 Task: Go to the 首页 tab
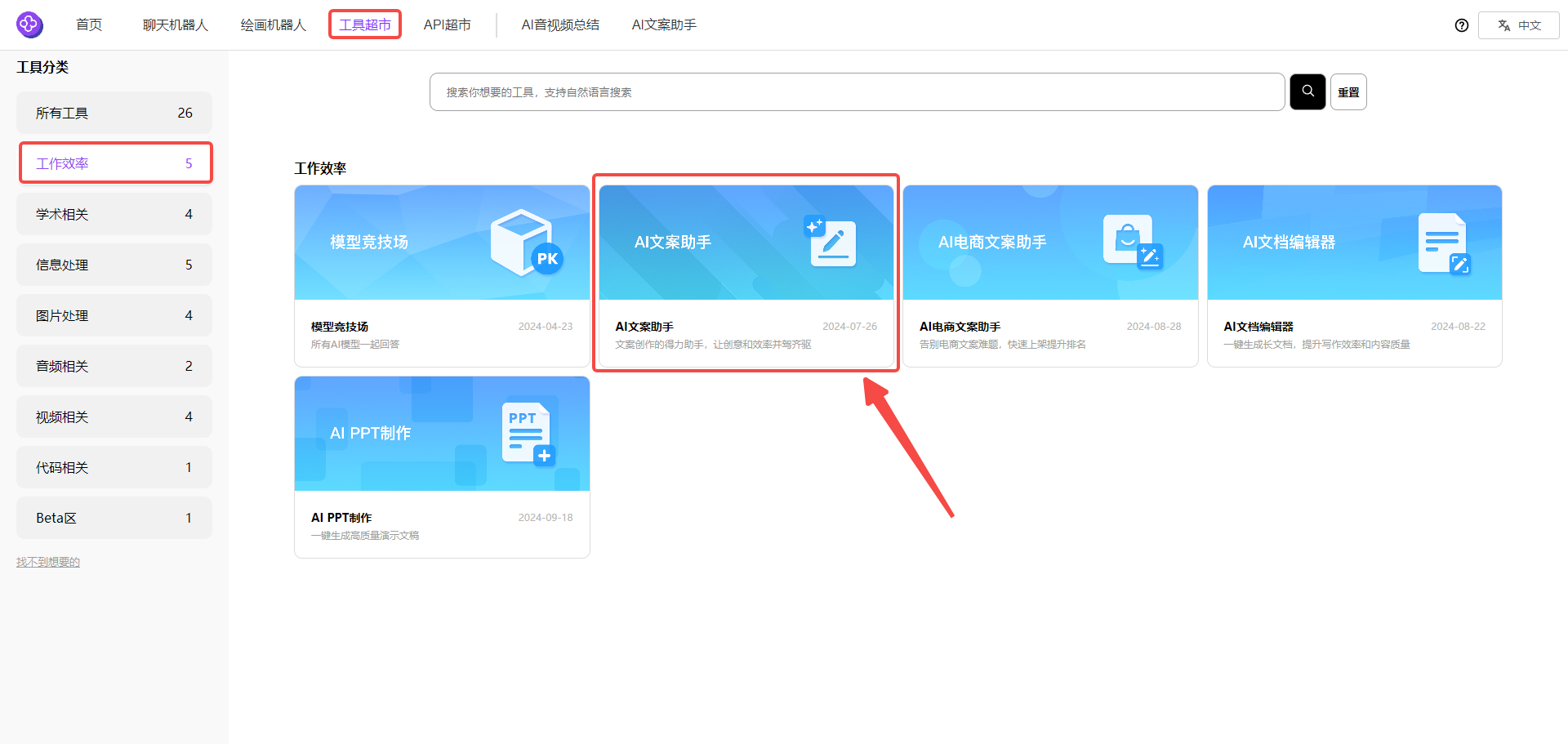[x=89, y=25]
